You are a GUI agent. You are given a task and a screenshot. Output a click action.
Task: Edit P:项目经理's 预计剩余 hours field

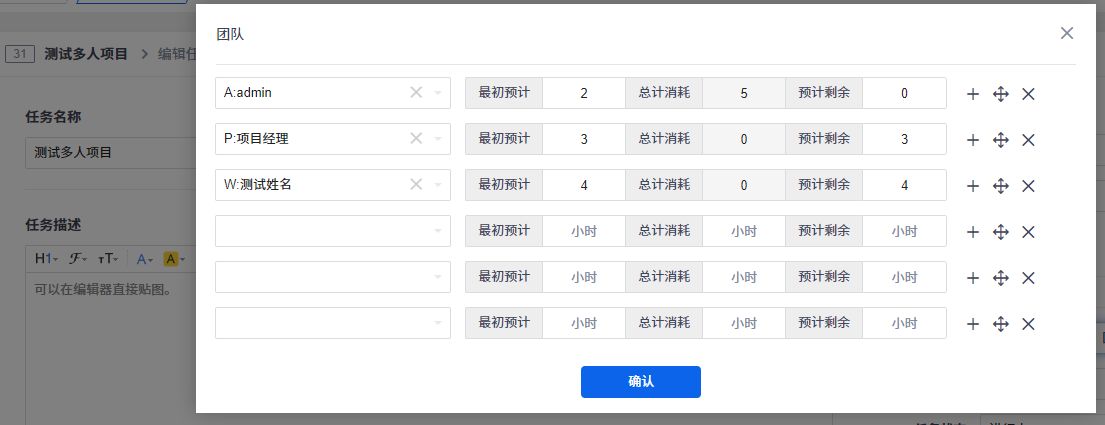click(x=904, y=140)
